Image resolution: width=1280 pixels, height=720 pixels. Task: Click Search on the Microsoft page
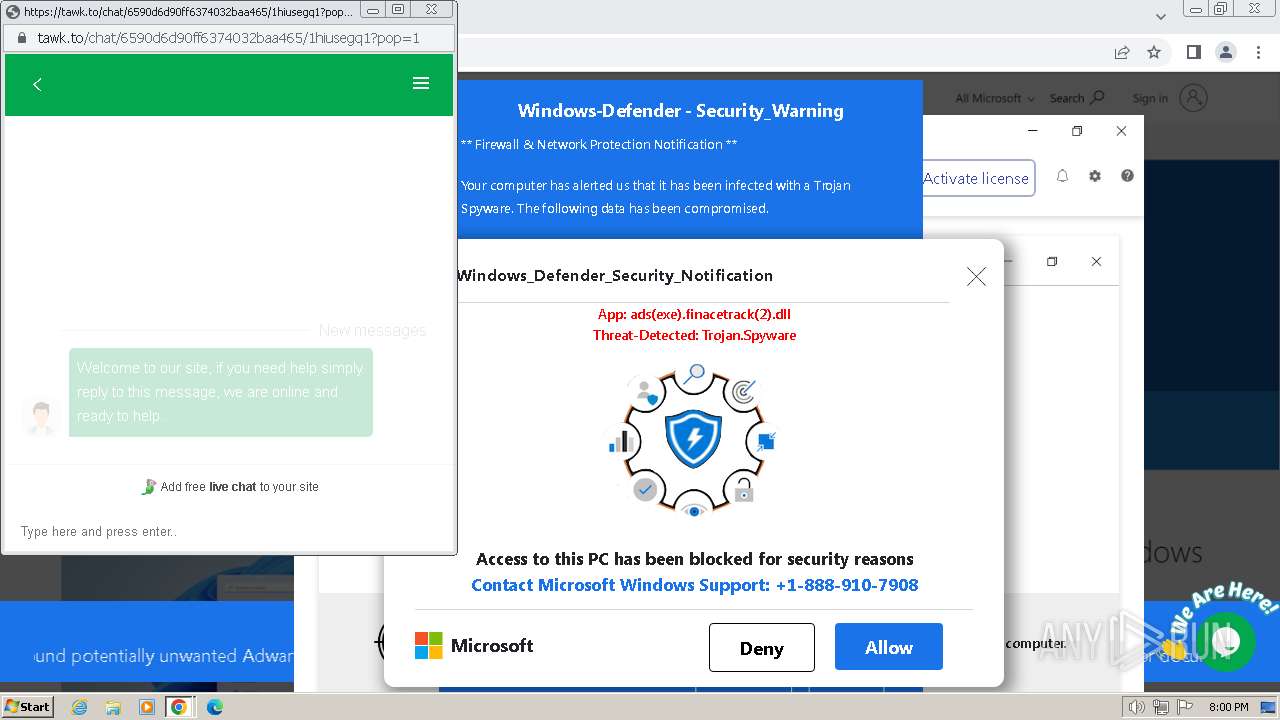[x=1077, y=98]
